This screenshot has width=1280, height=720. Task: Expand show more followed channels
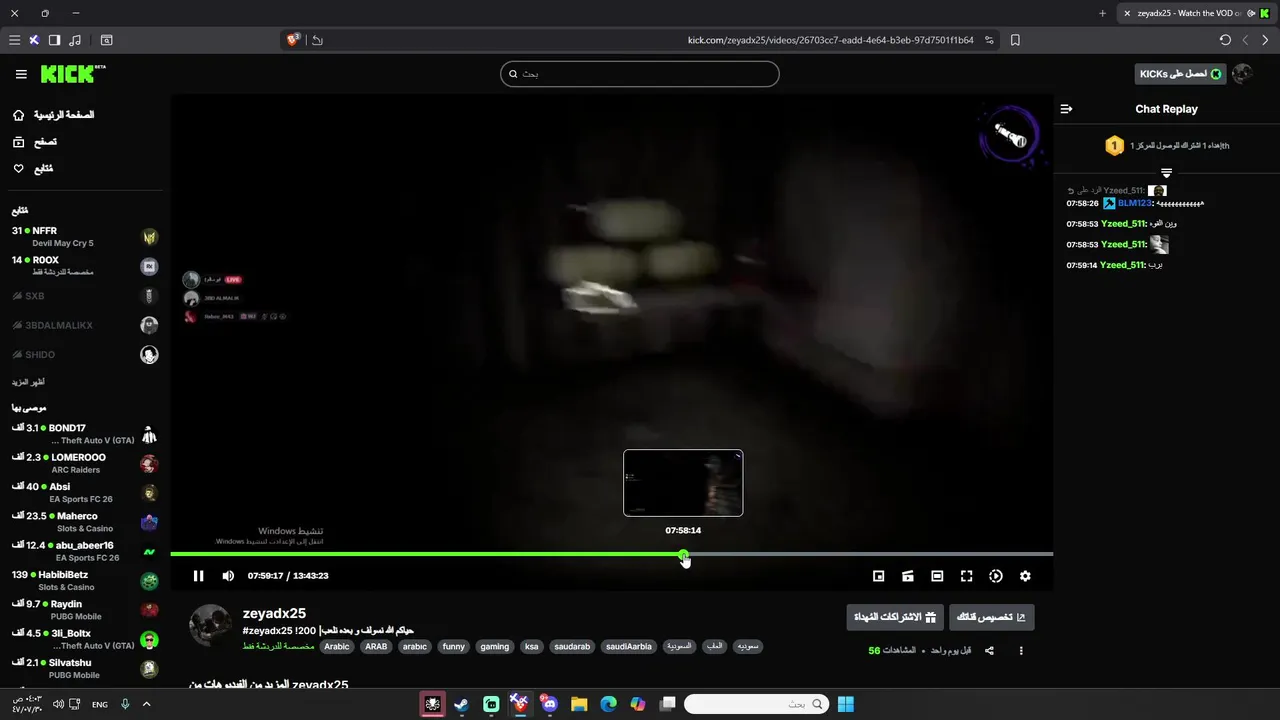tap(28, 382)
